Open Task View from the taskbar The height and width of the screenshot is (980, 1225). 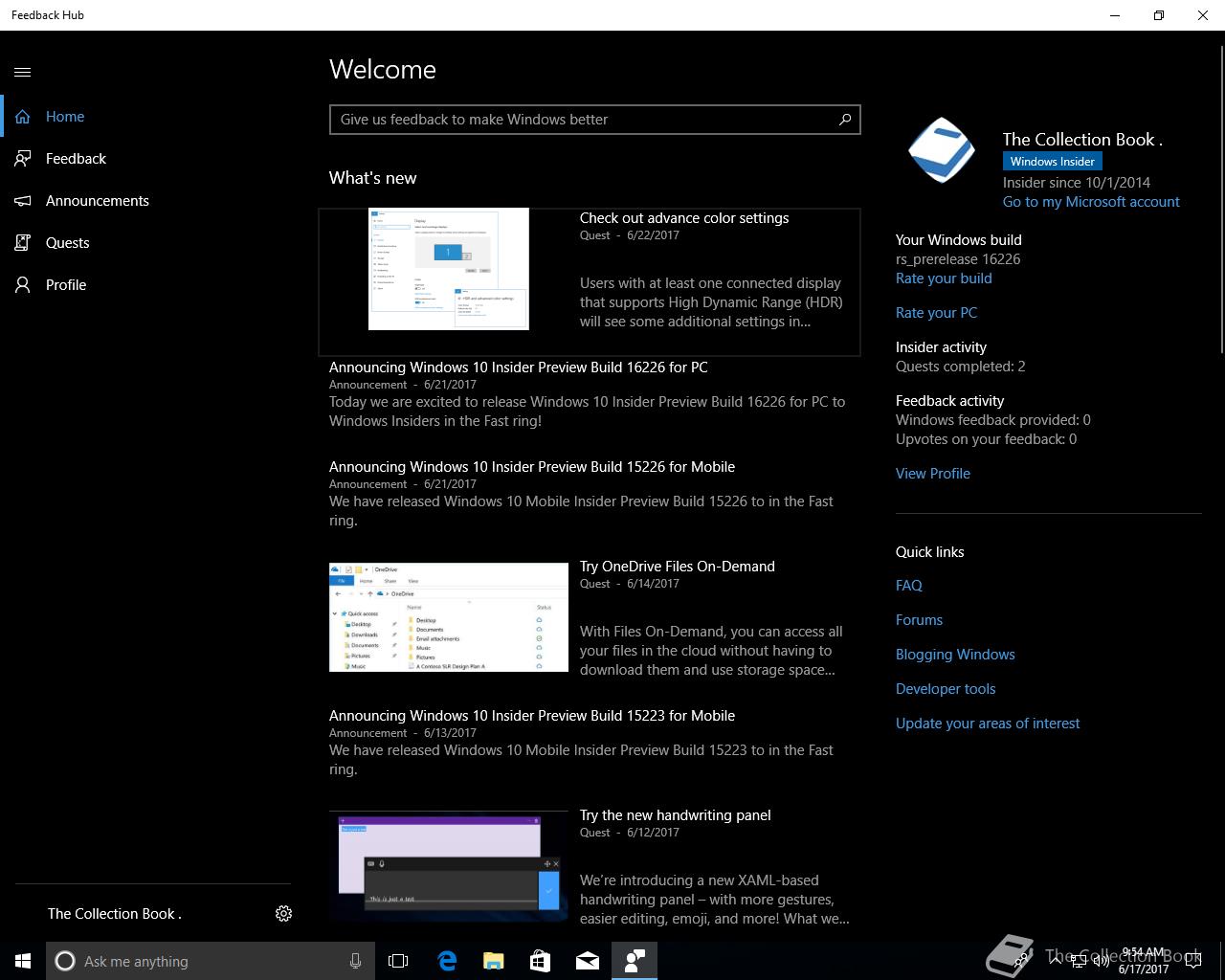click(x=398, y=961)
